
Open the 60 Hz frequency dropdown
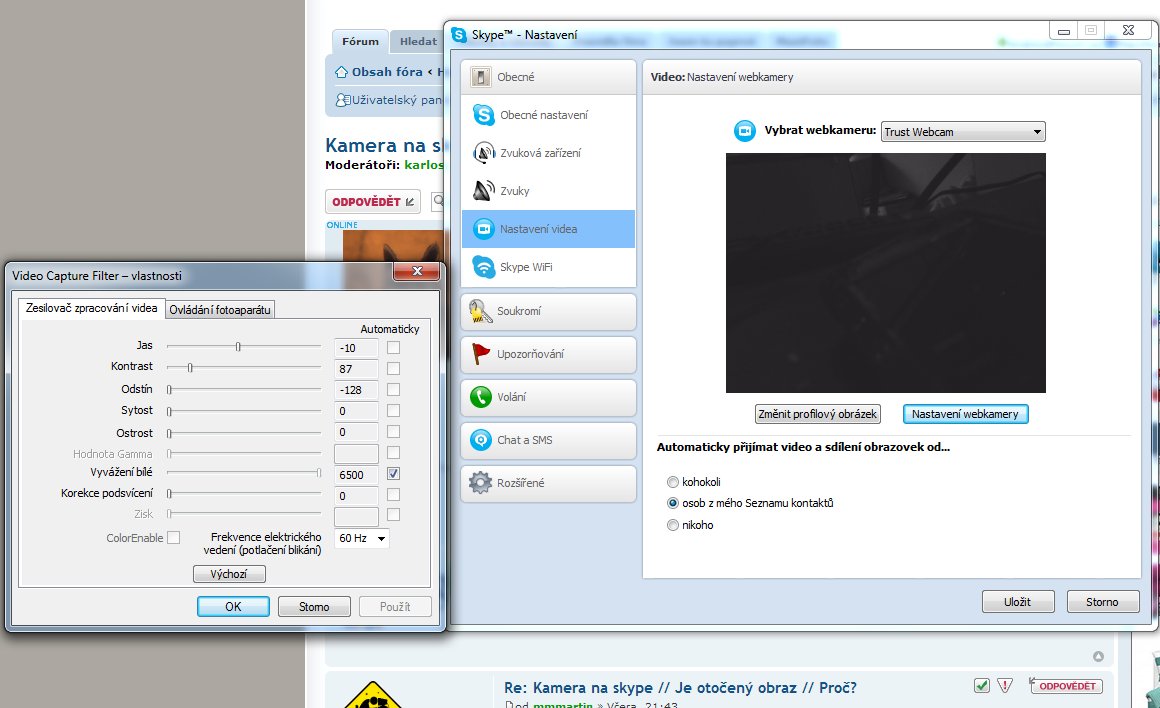pos(362,539)
